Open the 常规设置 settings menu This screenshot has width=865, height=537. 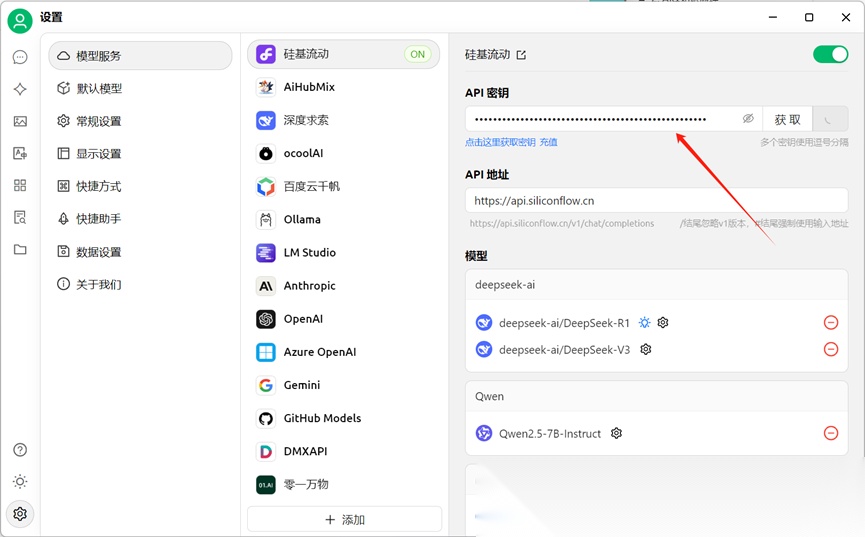(x=140, y=121)
